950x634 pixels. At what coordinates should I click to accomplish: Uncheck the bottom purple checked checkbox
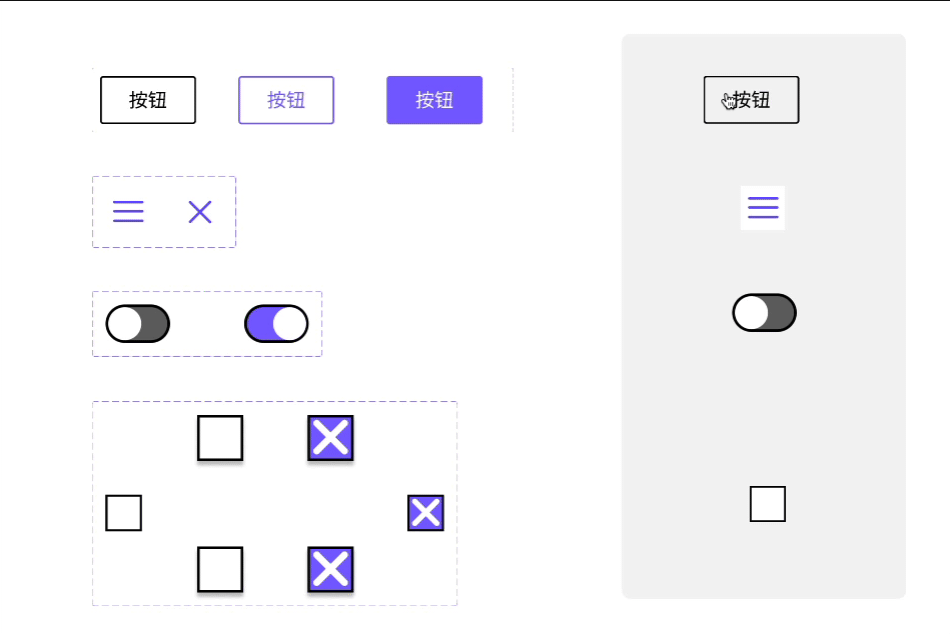point(331,569)
